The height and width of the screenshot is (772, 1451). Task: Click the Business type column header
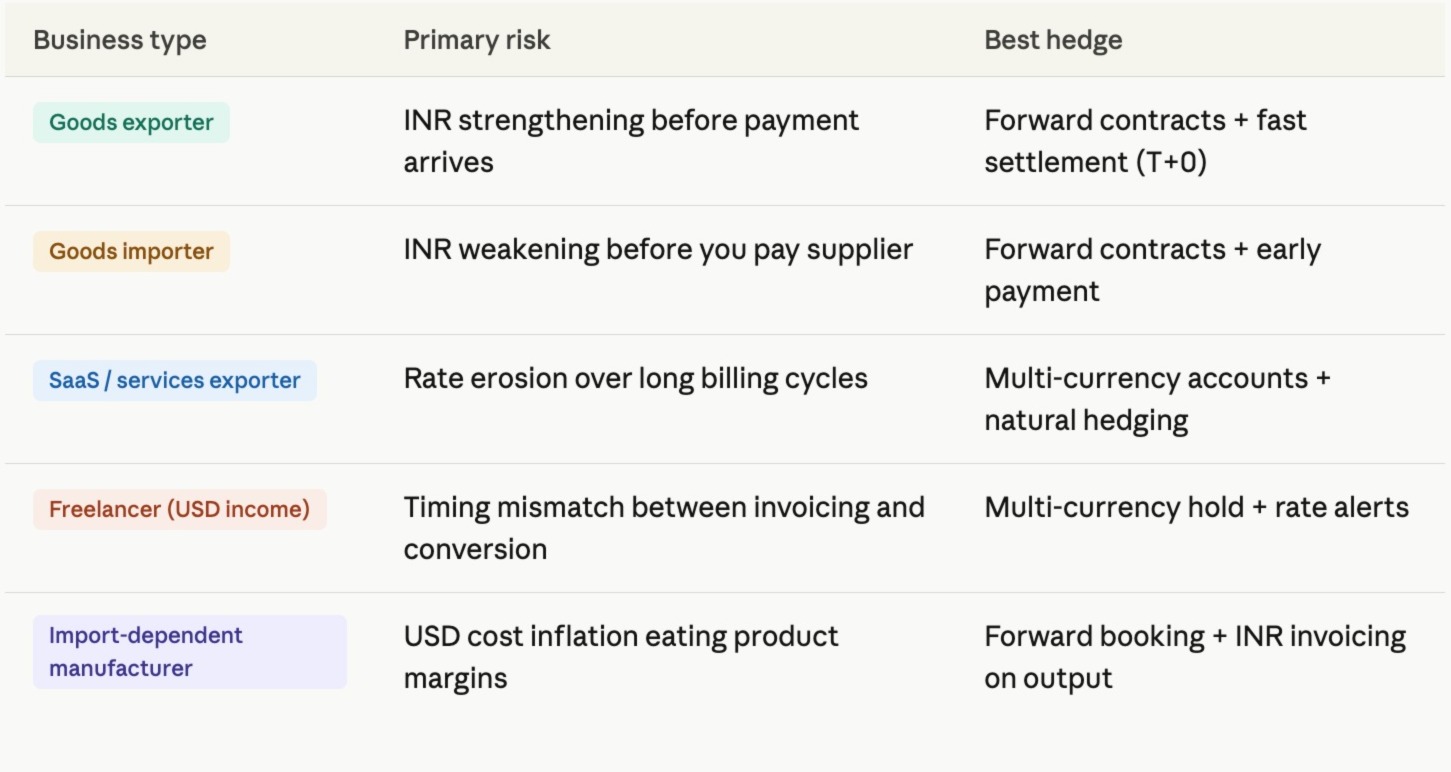tap(120, 40)
